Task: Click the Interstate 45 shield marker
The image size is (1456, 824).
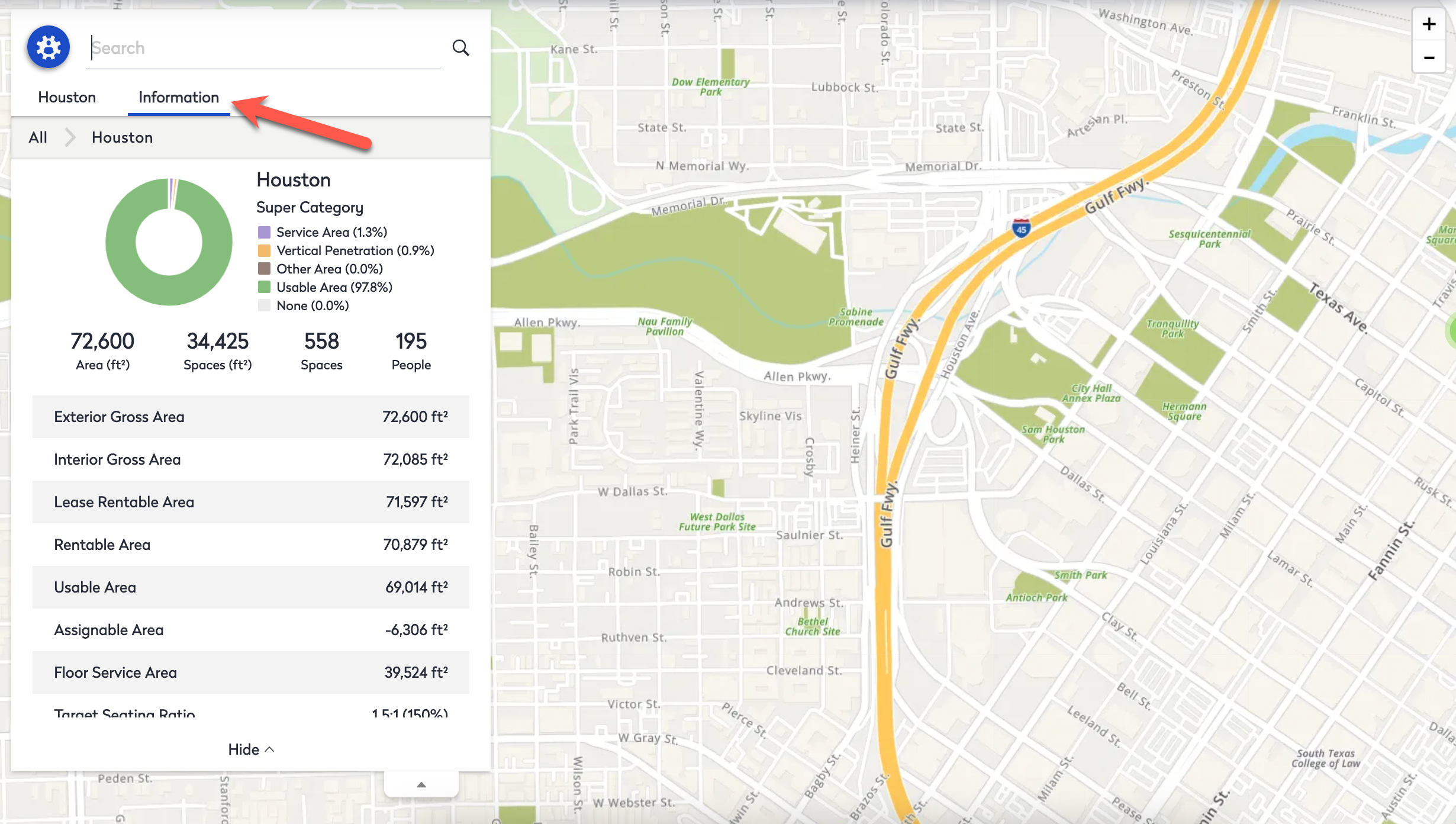Action: coord(1021,228)
